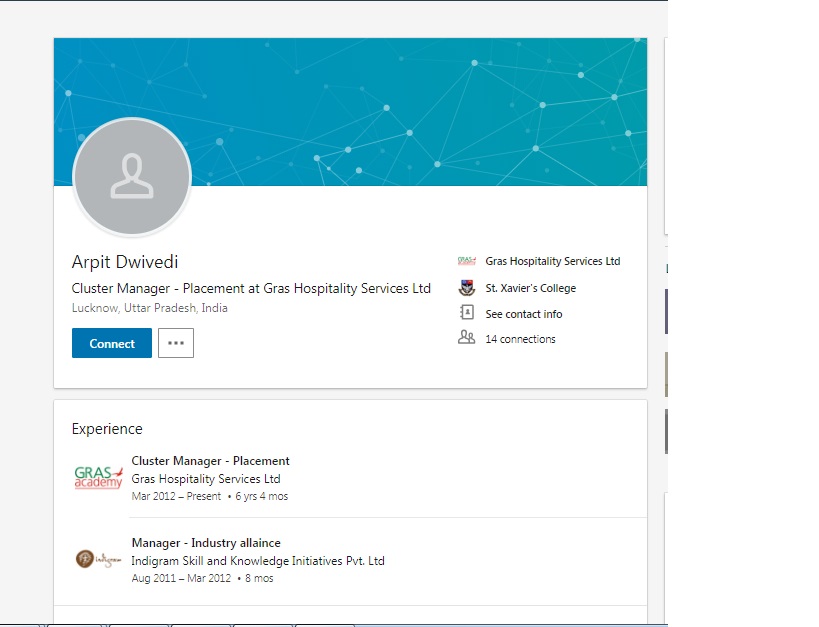This screenshot has width=819, height=627.
Task: Click the Experience section heading
Action: coord(107,429)
